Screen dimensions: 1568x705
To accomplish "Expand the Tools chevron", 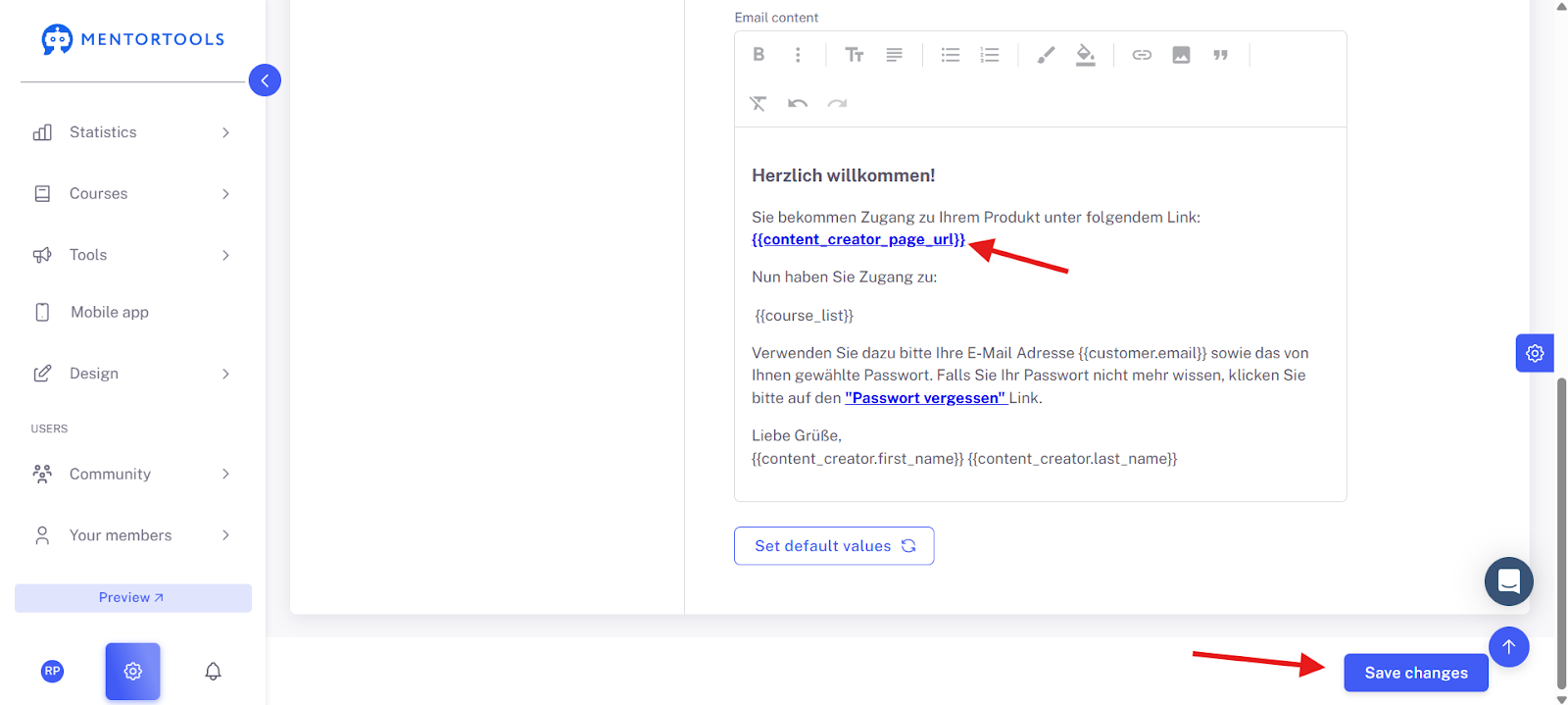I will pos(225,255).
